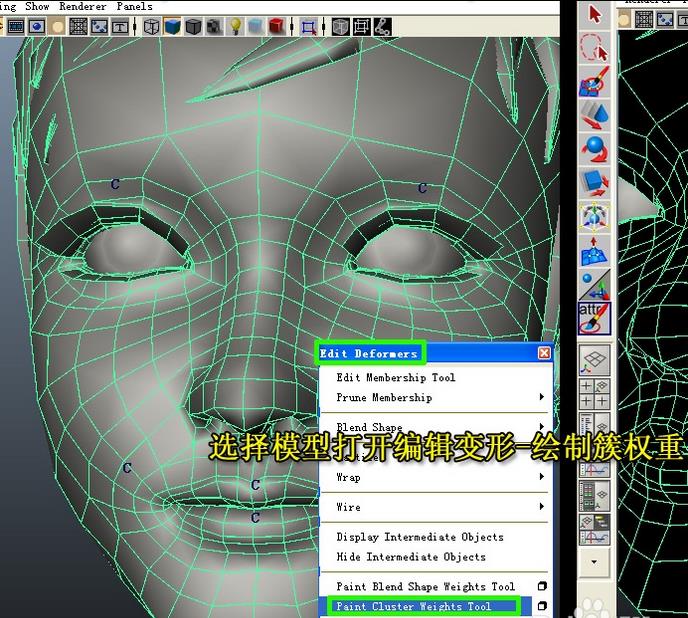This screenshot has width=688, height=618.
Task: Open the layout dropdown arrow below panel icons
Action: point(595,563)
